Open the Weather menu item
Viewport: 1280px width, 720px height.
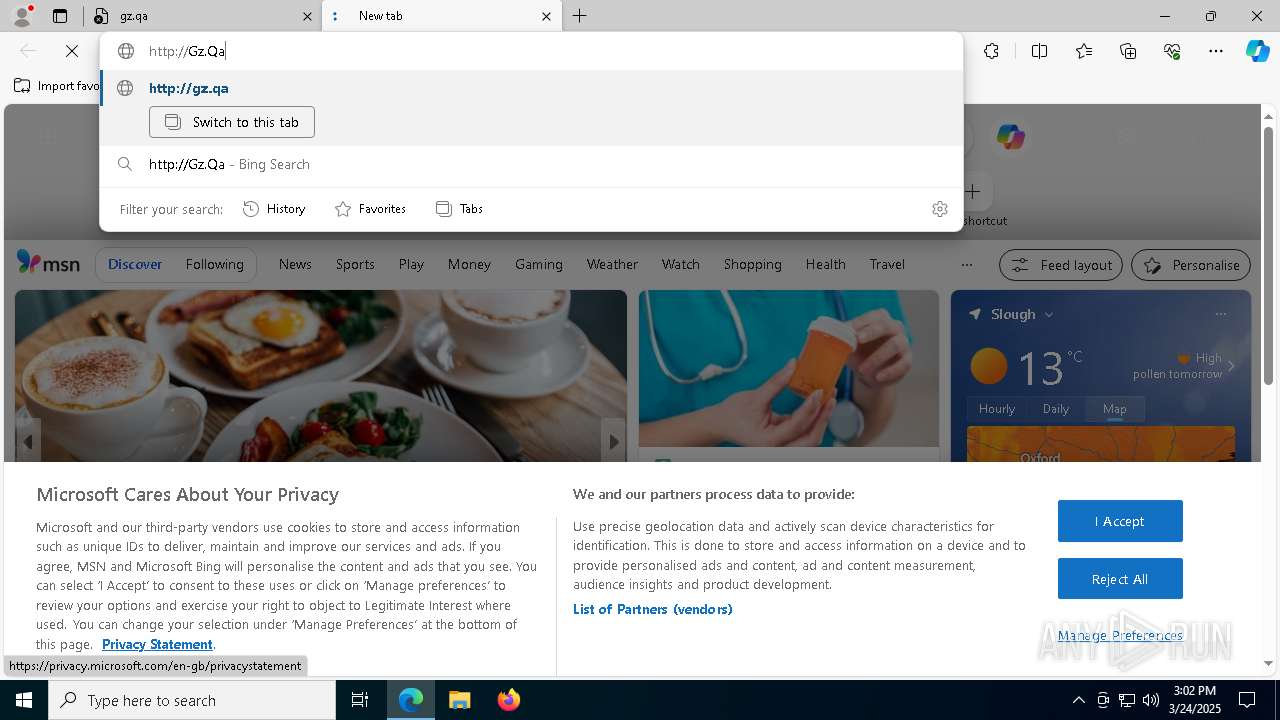[x=612, y=264]
